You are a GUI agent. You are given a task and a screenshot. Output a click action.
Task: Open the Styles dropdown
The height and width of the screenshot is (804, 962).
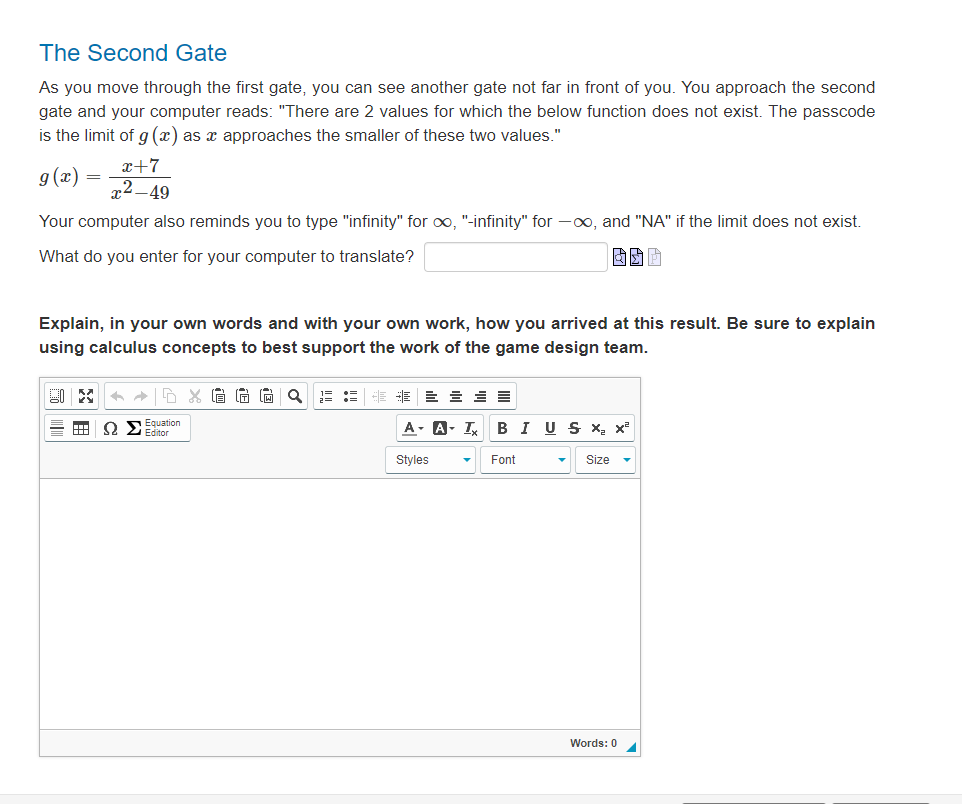[x=430, y=460]
